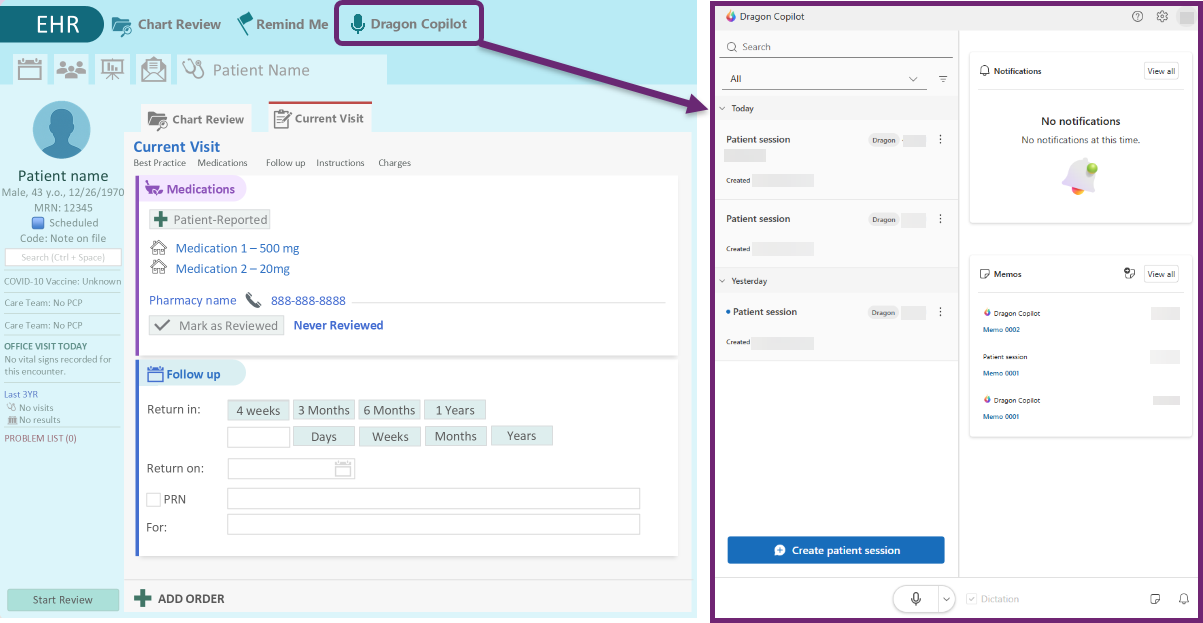Click the Start Review button
This screenshot has height=623, width=1203.
point(63,600)
